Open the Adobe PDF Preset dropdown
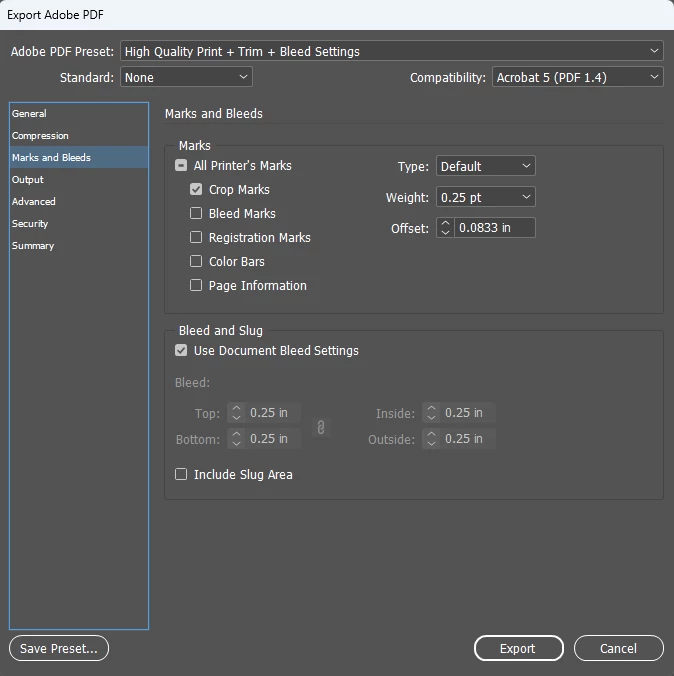Image resolution: width=674 pixels, height=676 pixels. [392, 52]
